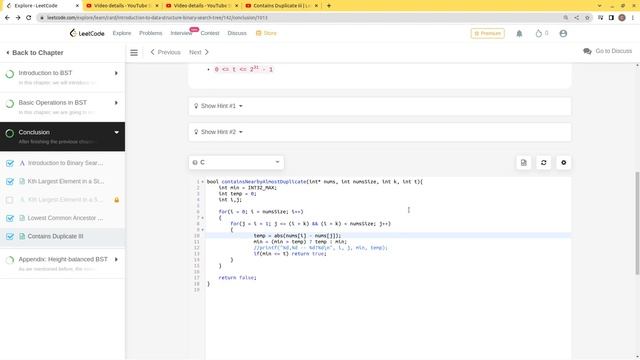The image size is (640, 360).
Task: Click the browser side panel icon
Action: pos(611,18)
